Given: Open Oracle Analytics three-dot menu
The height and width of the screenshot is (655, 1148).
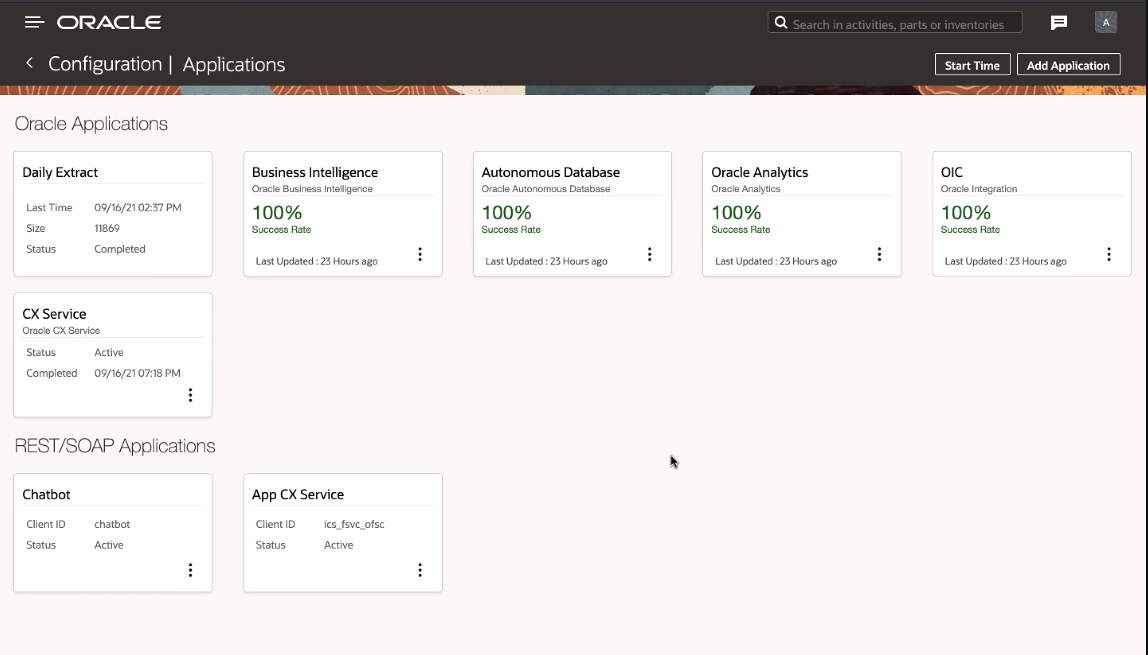Looking at the screenshot, I should tap(879, 254).
